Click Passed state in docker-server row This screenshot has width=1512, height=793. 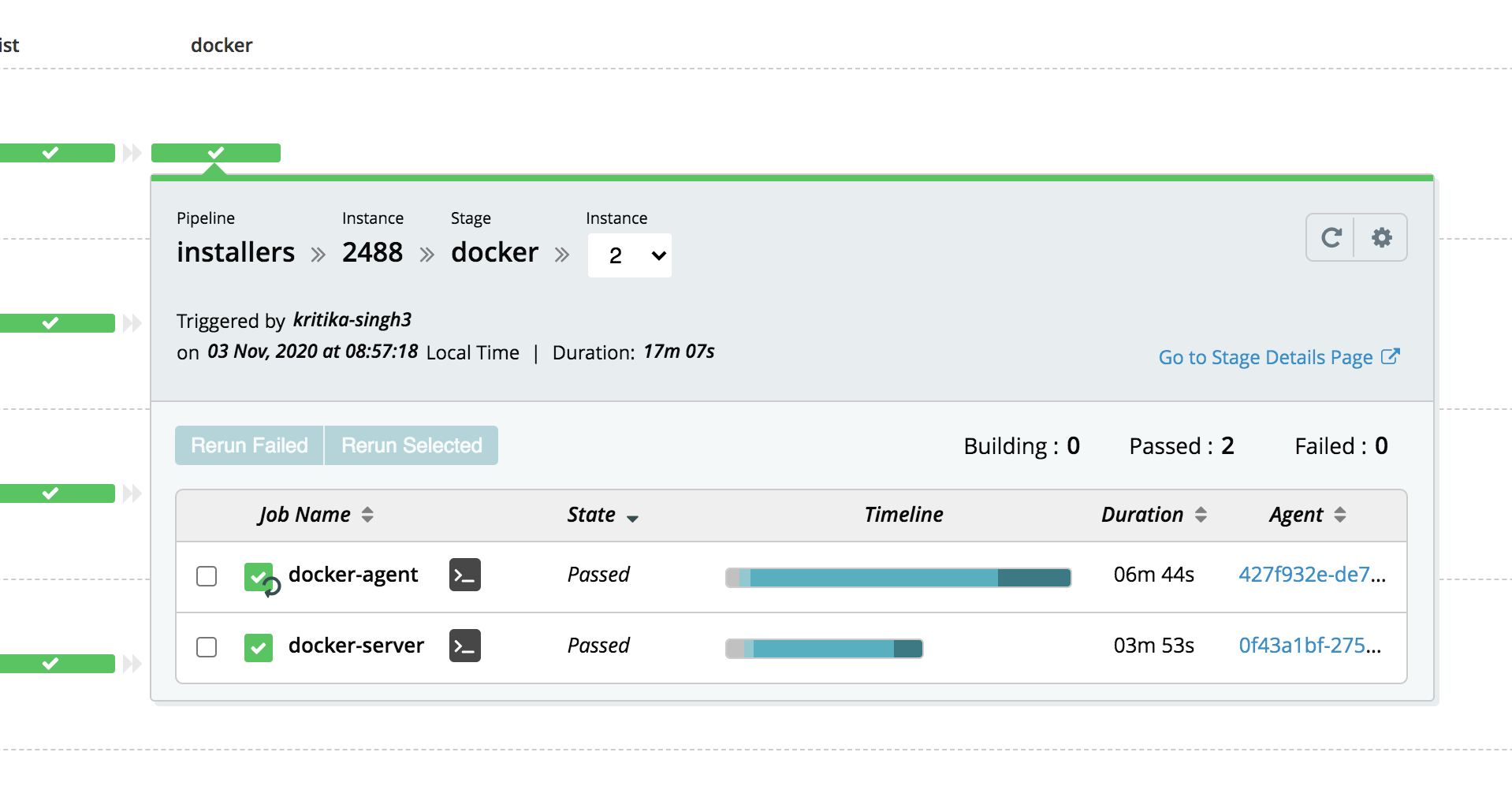pos(598,646)
